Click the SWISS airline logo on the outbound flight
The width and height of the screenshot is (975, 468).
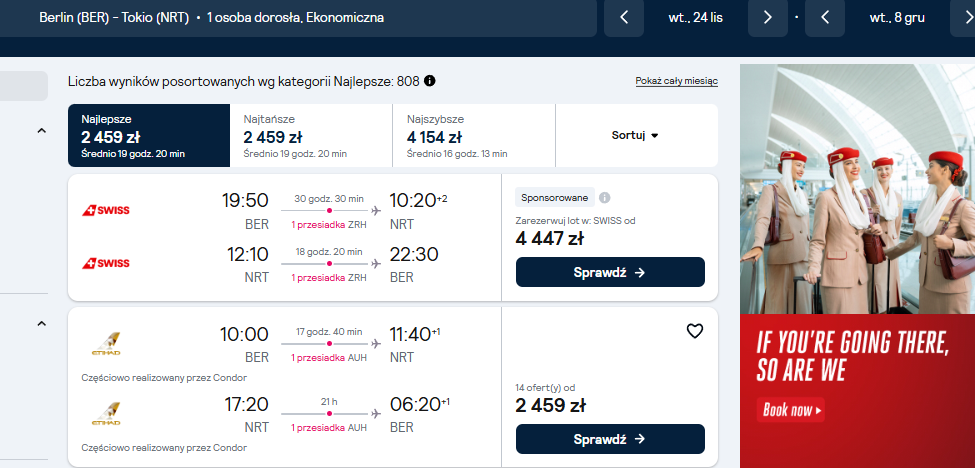tap(106, 211)
